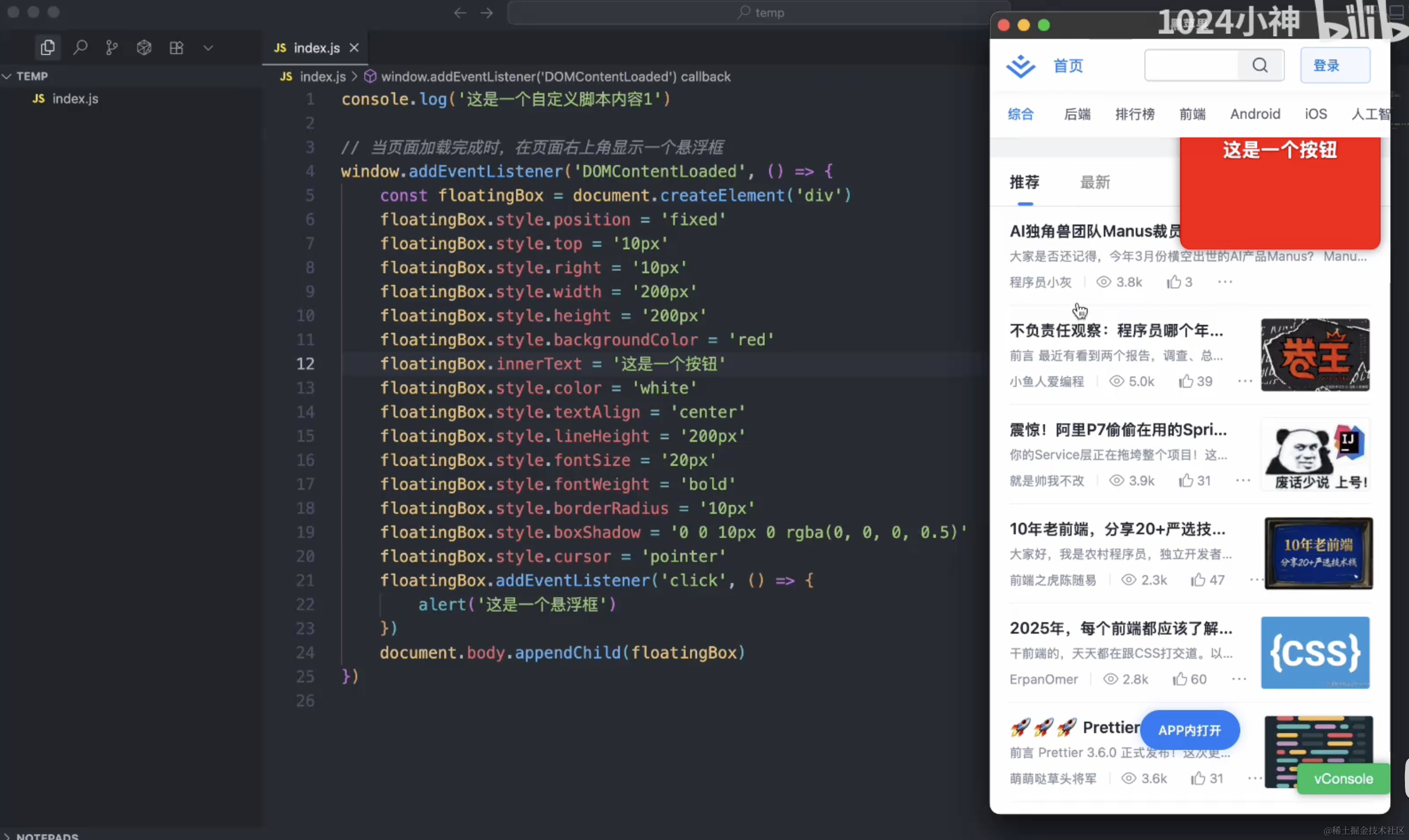Expand more activity bar items chevron

tap(208, 48)
